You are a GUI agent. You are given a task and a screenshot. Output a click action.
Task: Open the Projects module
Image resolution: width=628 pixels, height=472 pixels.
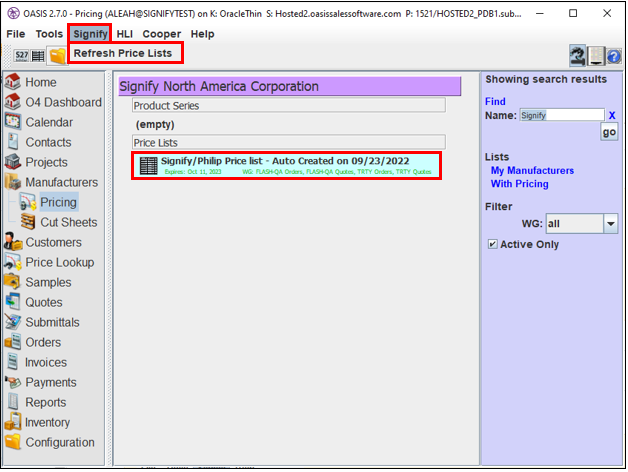tap(46, 162)
